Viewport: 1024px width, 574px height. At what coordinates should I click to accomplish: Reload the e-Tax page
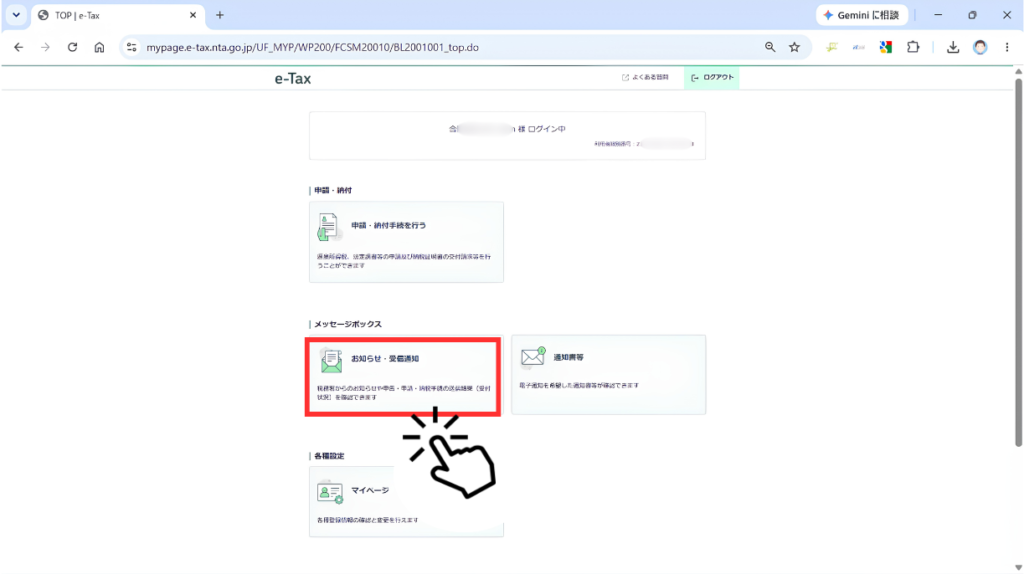[72, 47]
